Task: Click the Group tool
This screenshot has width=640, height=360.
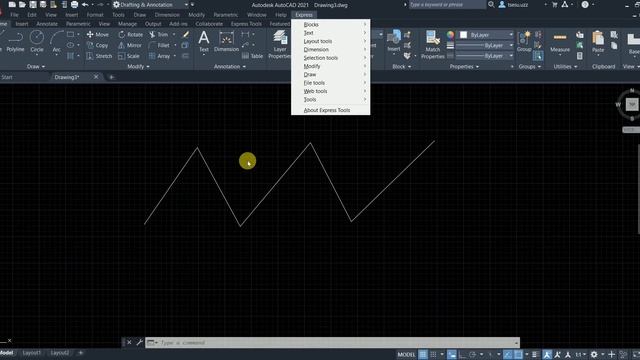Action: 524,42
